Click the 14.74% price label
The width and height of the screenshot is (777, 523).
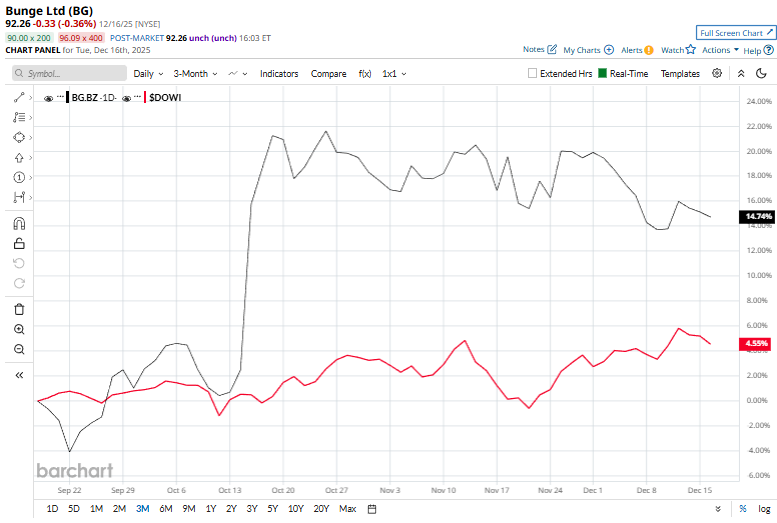(x=757, y=217)
